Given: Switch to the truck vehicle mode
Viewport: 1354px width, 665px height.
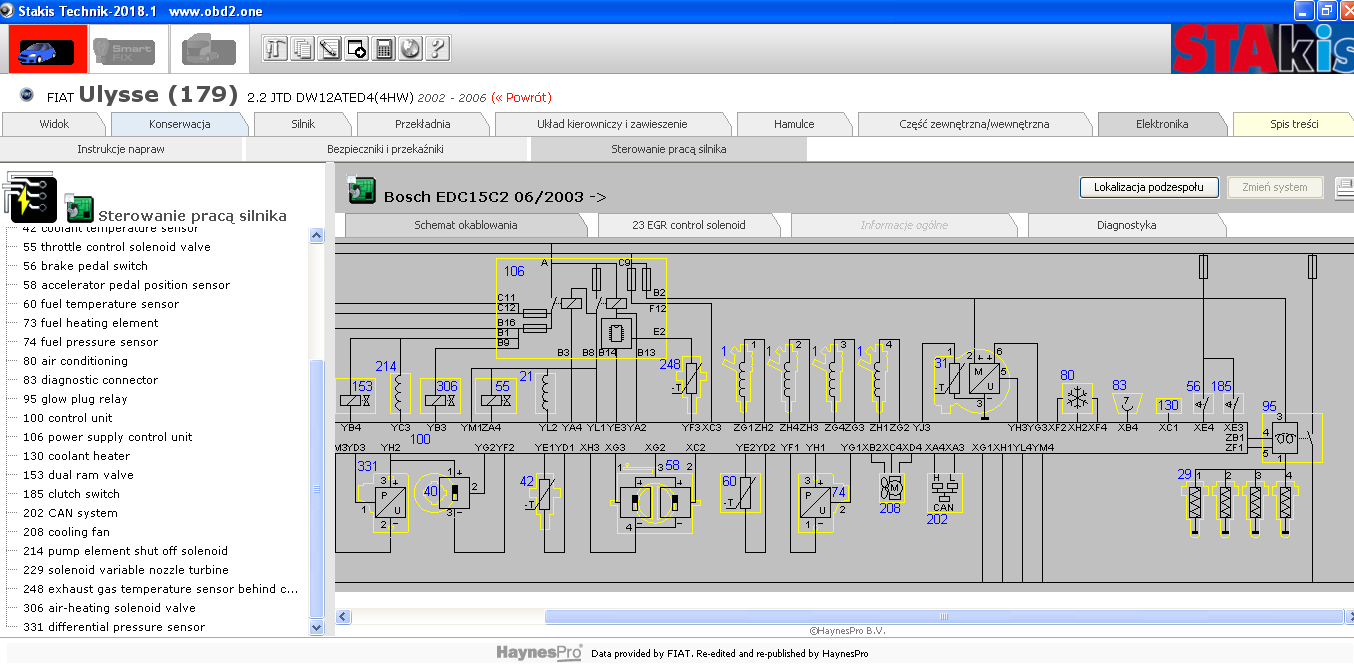Looking at the screenshot, I should pyautogui.click(x=209, y=50).
